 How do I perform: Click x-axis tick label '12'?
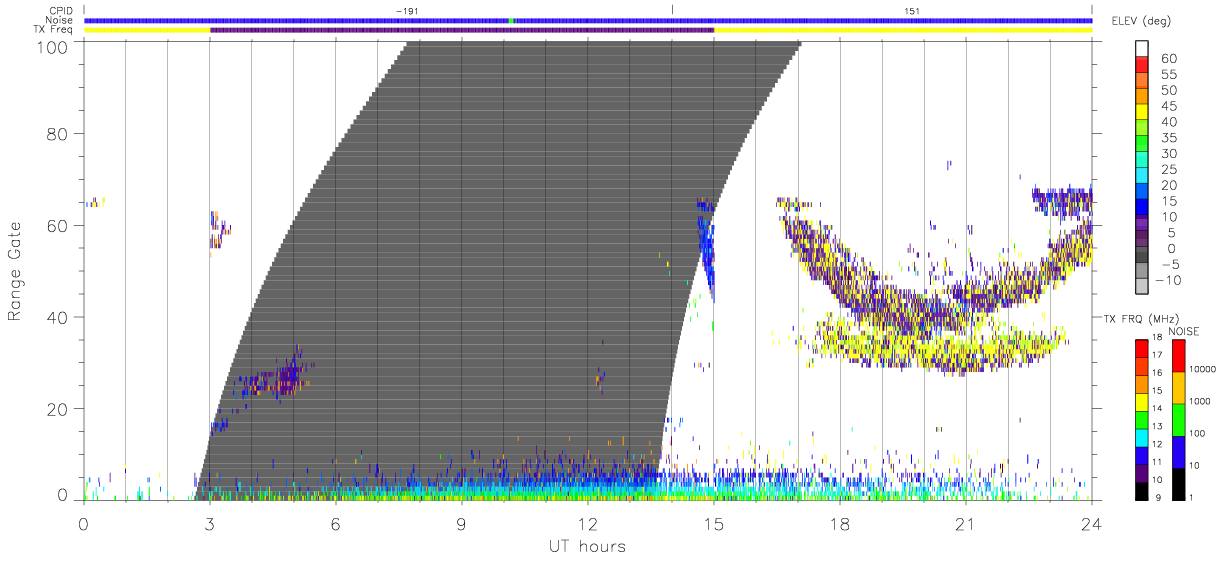point(588,523)
